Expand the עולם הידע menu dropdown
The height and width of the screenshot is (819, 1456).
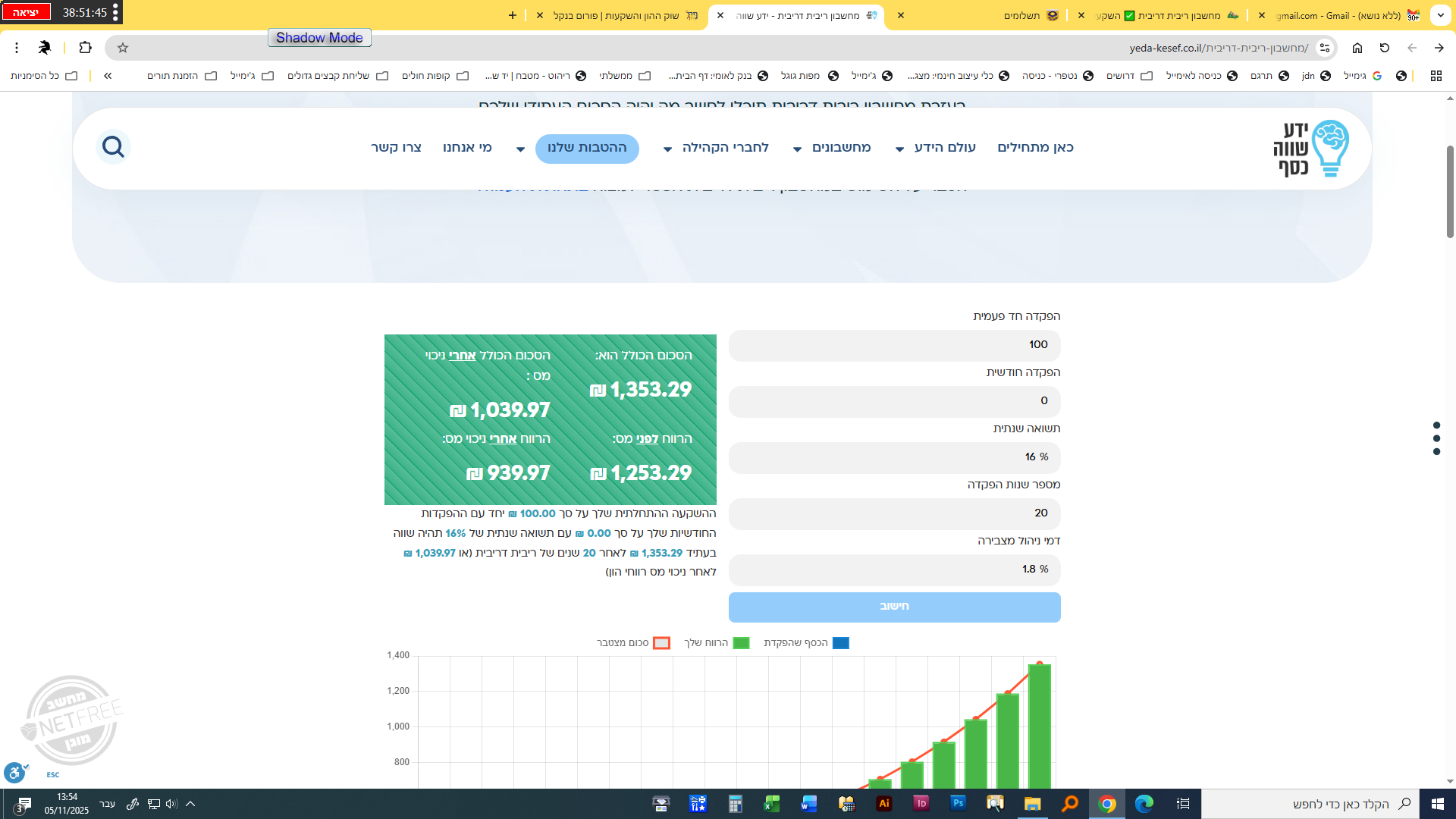point(937,148)
